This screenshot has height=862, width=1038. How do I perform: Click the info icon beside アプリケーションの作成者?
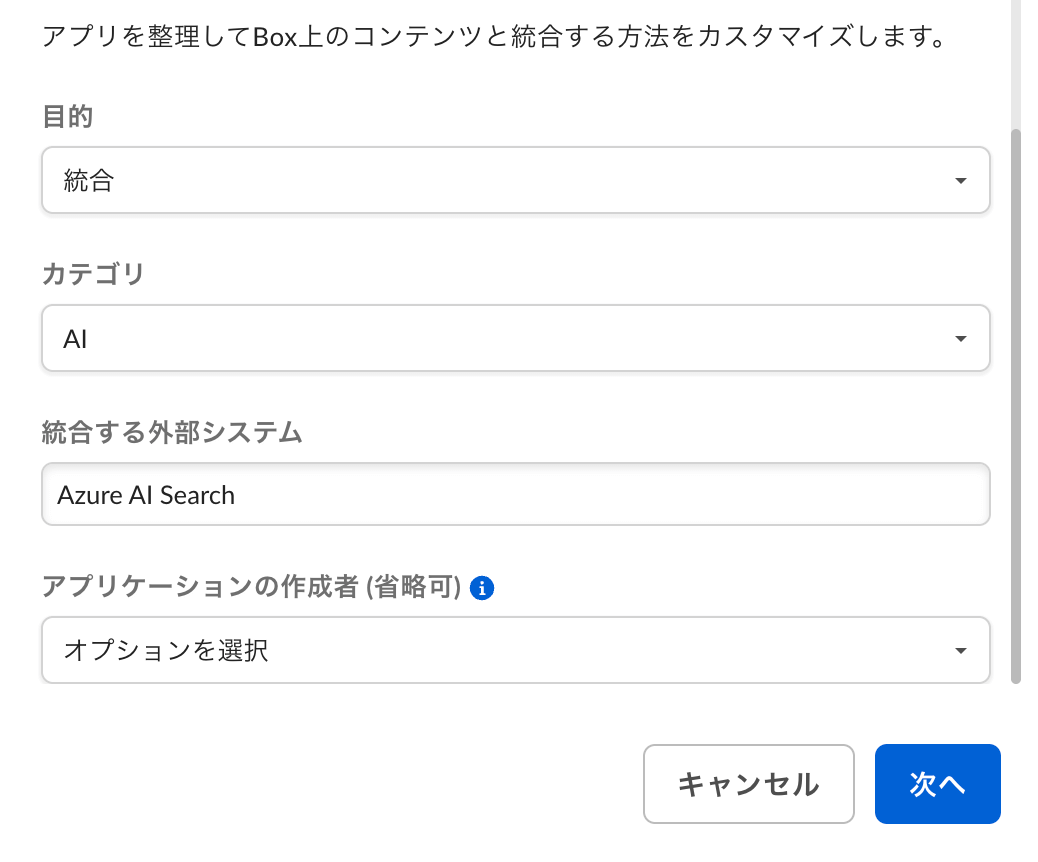pos(483,588)
